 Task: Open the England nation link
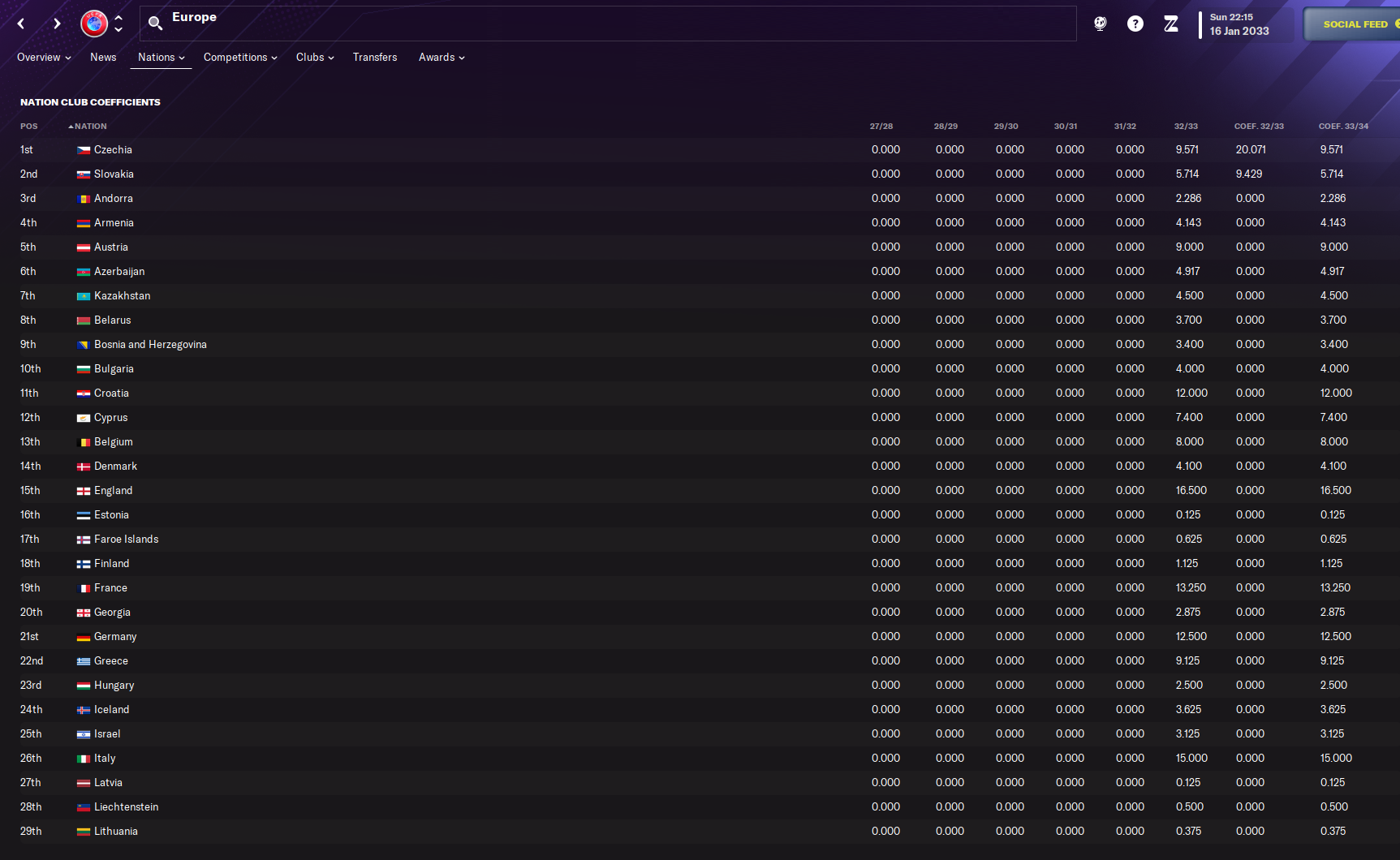click(x=113, y=491)
